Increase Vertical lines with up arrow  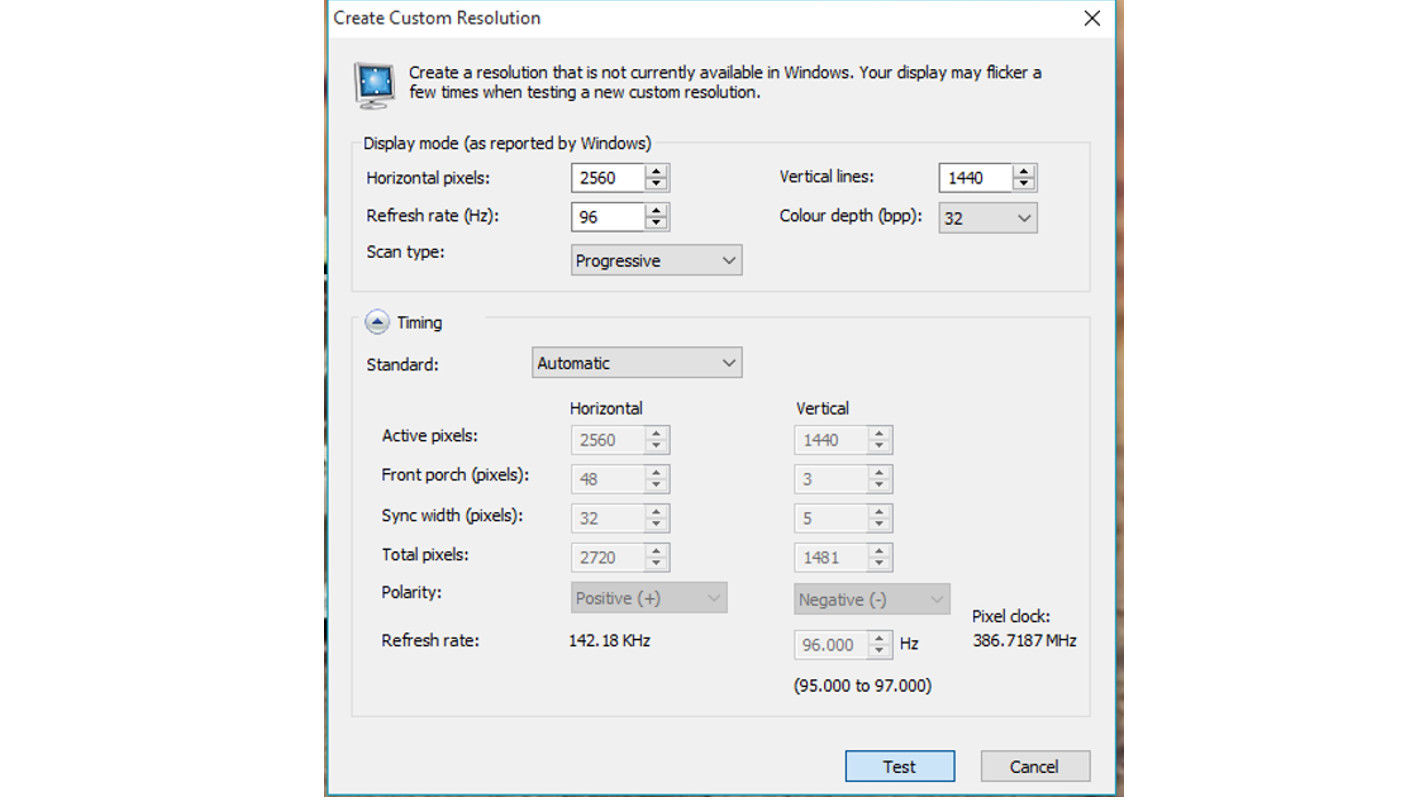click(x=1023, y=172)
